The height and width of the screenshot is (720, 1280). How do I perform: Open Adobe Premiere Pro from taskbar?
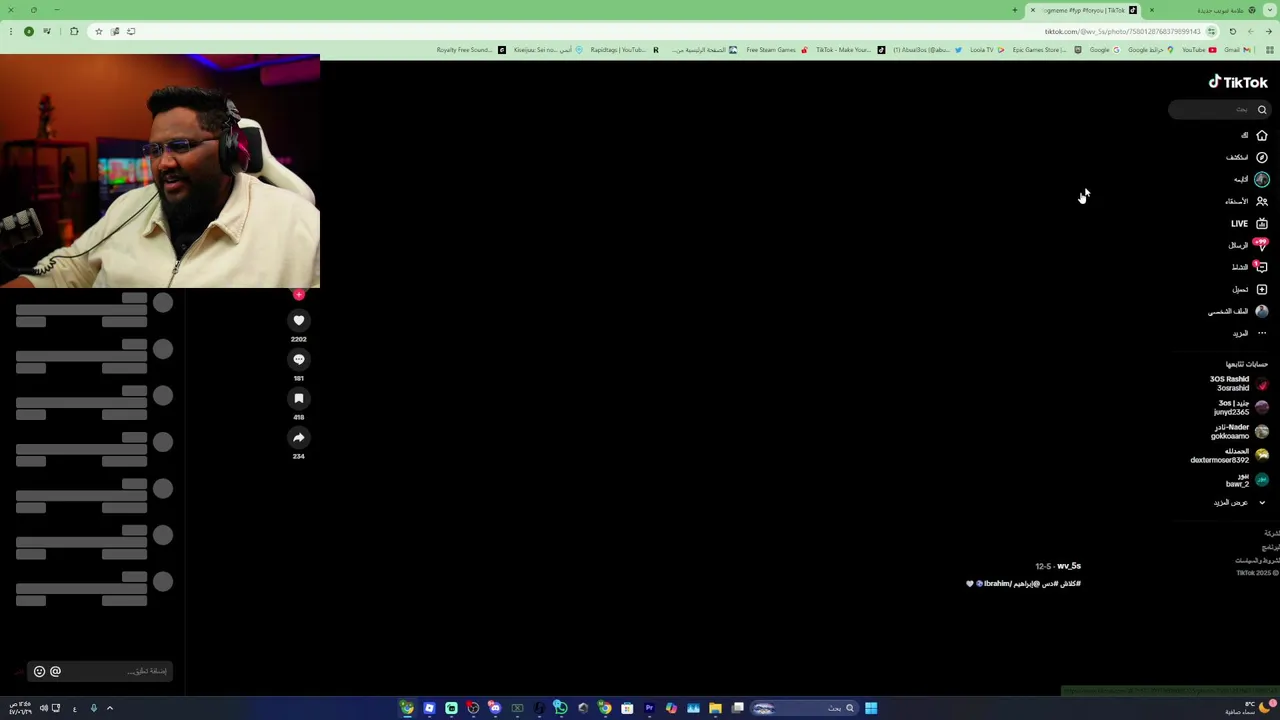pyautogui.click(x=649, y=708)
